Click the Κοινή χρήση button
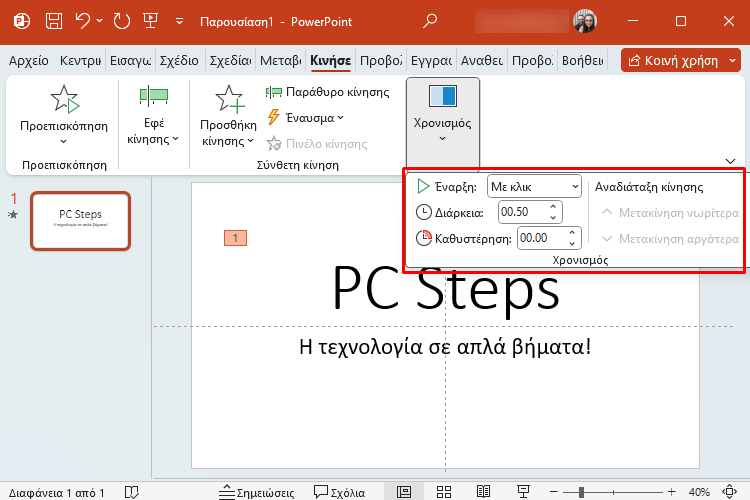 [673, 61]
